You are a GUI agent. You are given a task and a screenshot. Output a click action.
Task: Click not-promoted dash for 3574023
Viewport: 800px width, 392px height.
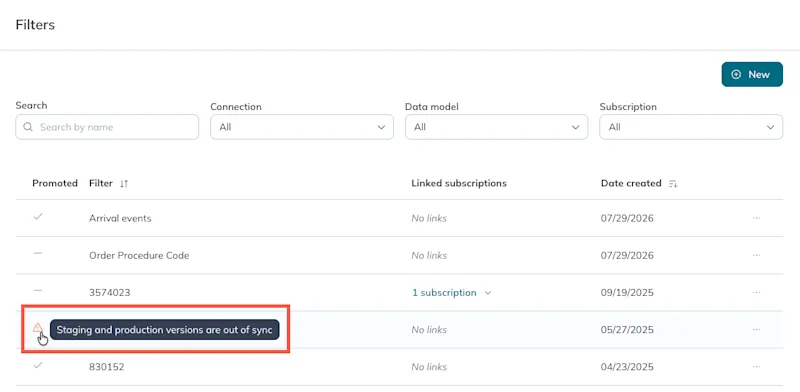pyautogui.click(x=38, y=290)
